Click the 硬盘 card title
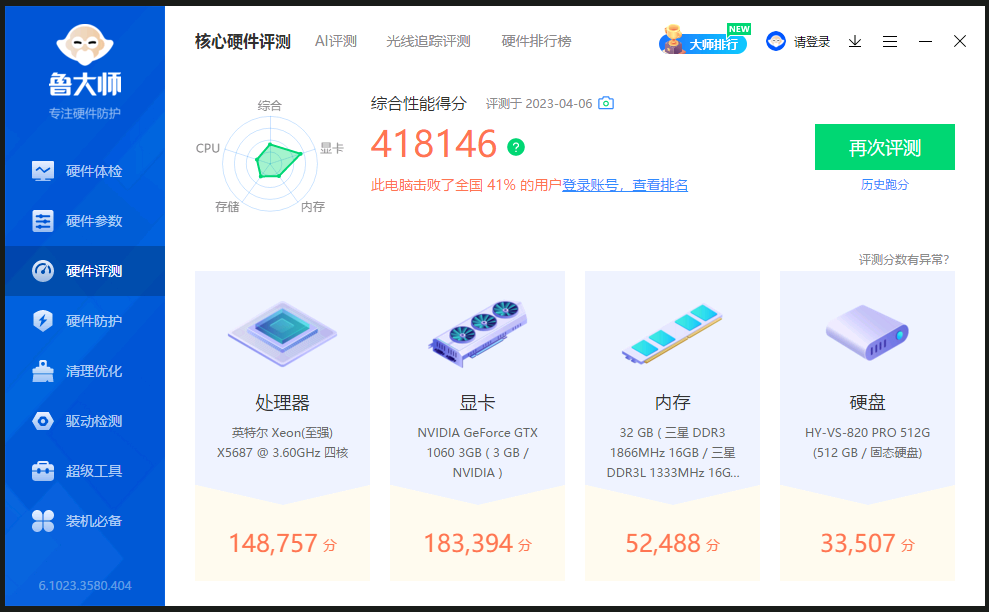 coord(867,402)
